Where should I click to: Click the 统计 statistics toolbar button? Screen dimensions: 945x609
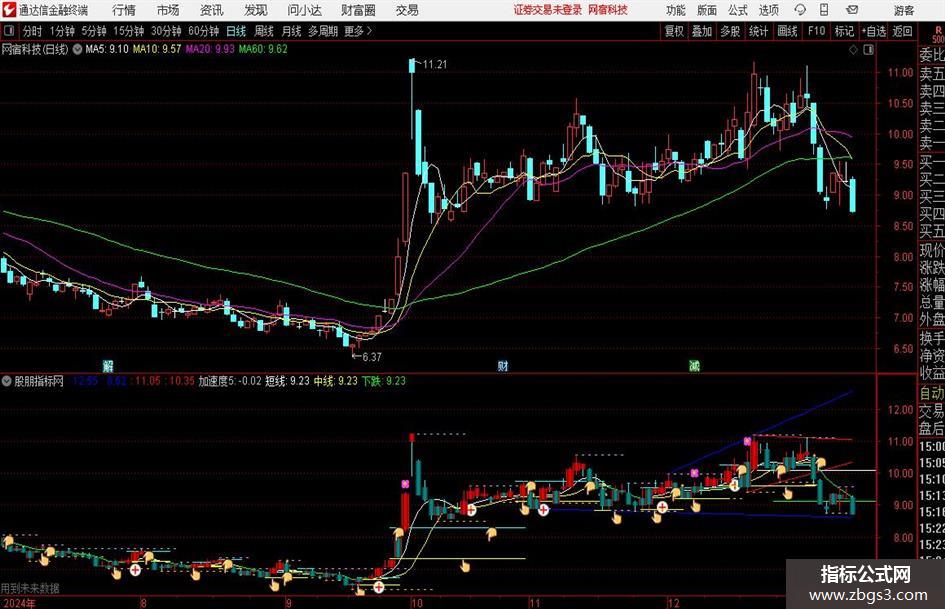(759, 31)
